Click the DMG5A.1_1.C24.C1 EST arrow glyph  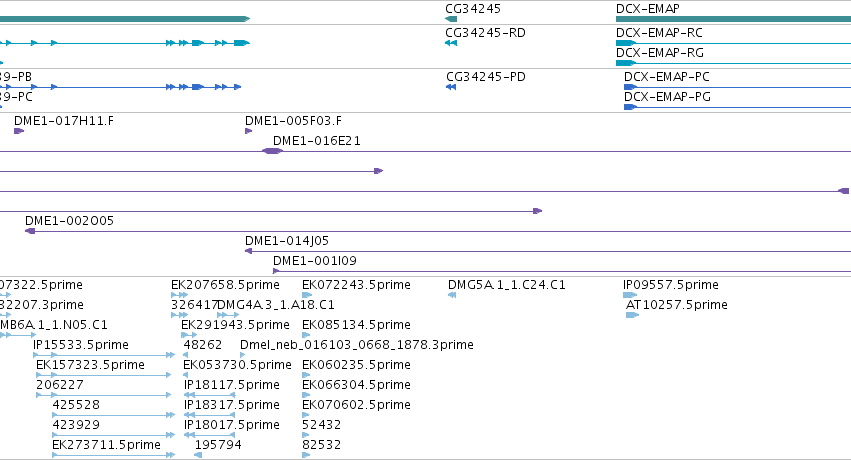[452, 295]
